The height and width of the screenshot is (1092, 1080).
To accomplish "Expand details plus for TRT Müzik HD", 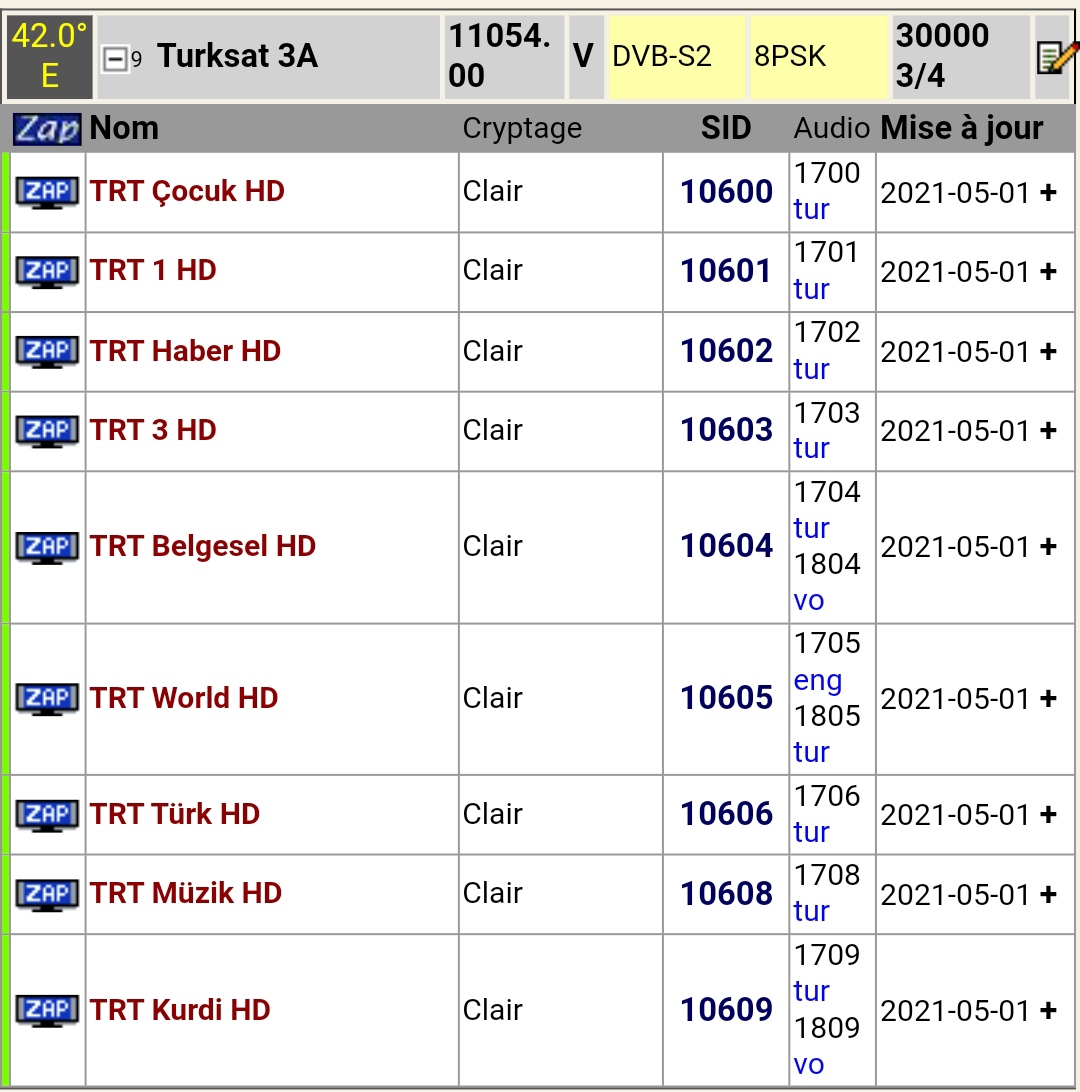I will click(1048, 894).
